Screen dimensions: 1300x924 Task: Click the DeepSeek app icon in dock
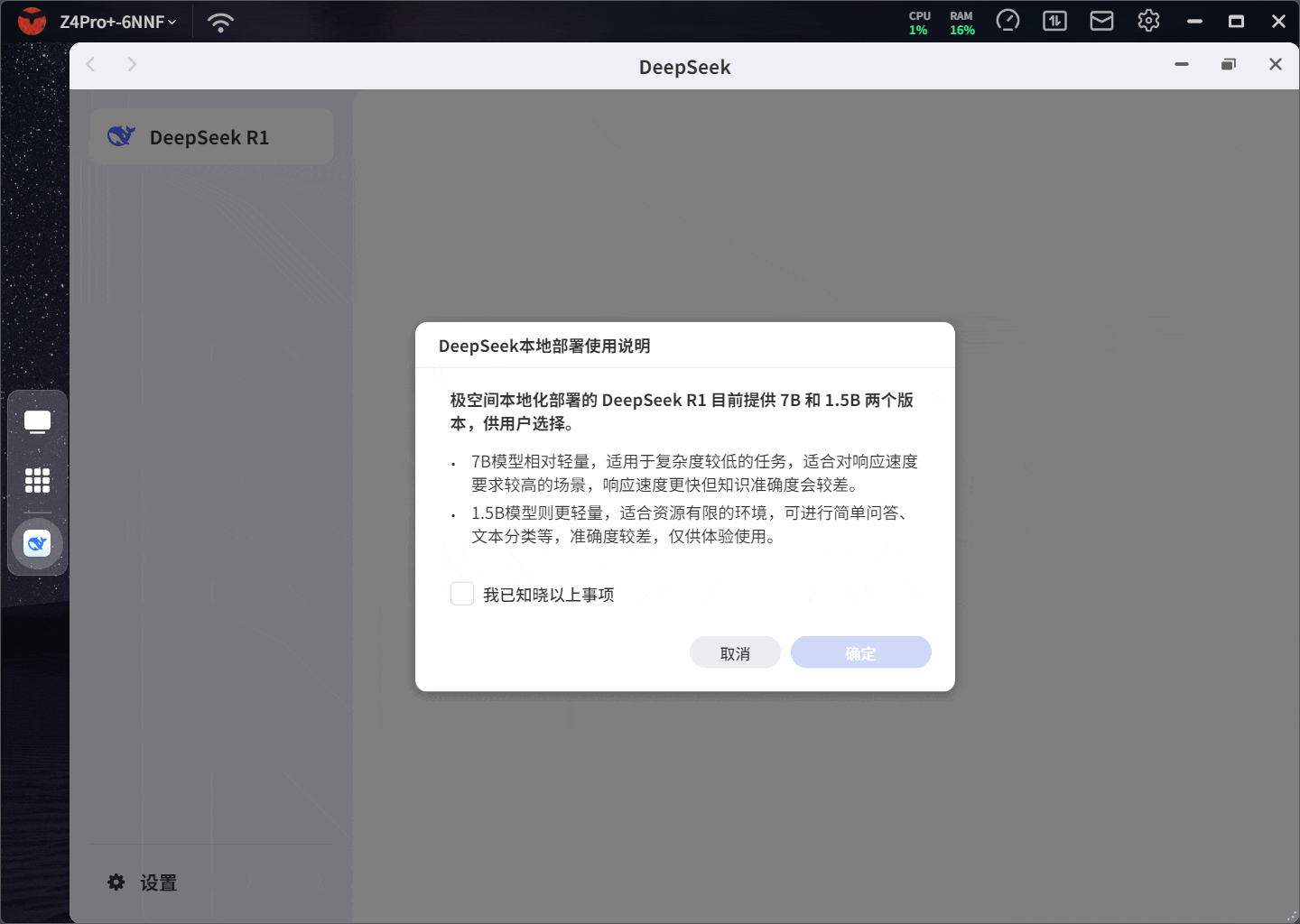tap(37, 543)
